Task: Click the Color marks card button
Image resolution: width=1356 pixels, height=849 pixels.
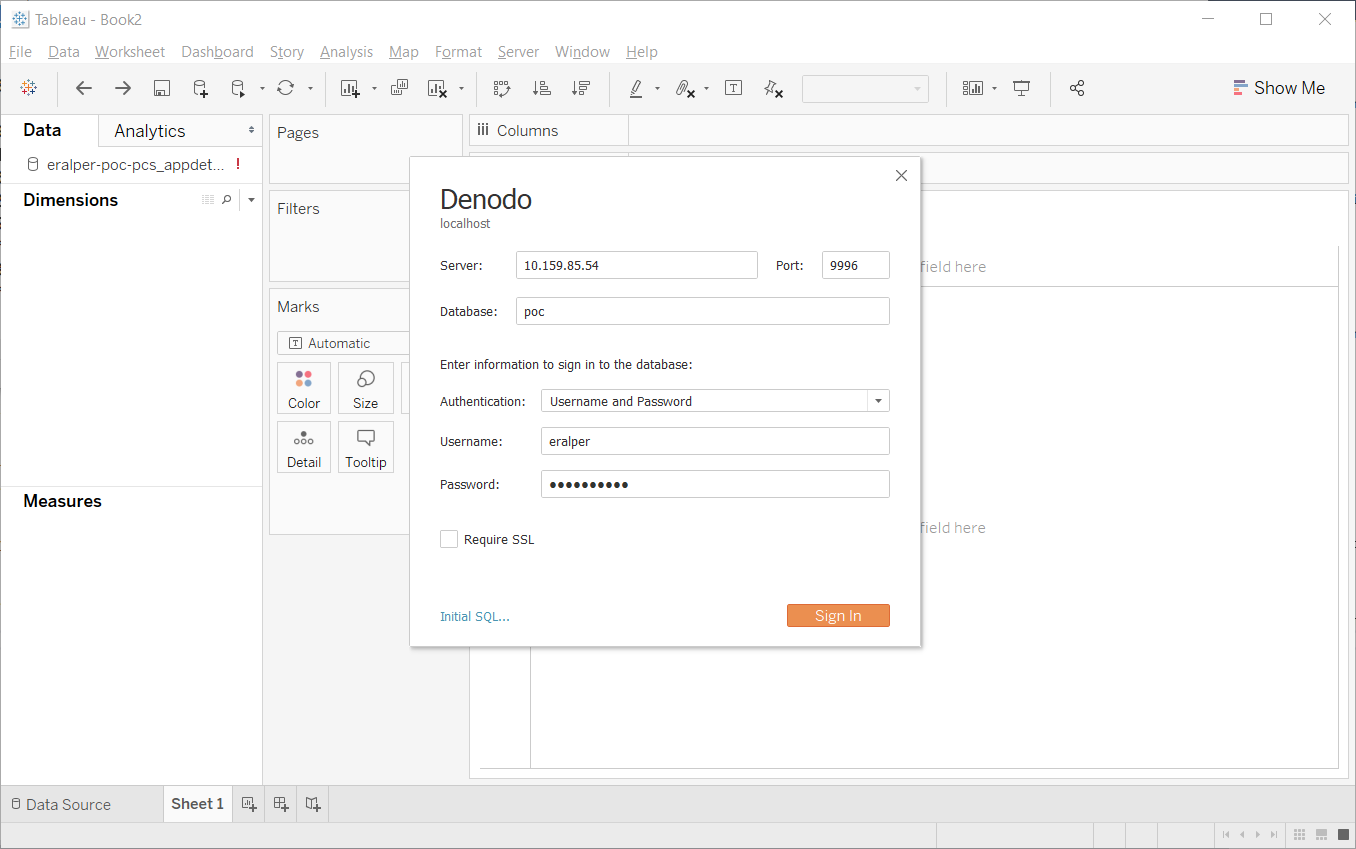Action: (304, 388)
